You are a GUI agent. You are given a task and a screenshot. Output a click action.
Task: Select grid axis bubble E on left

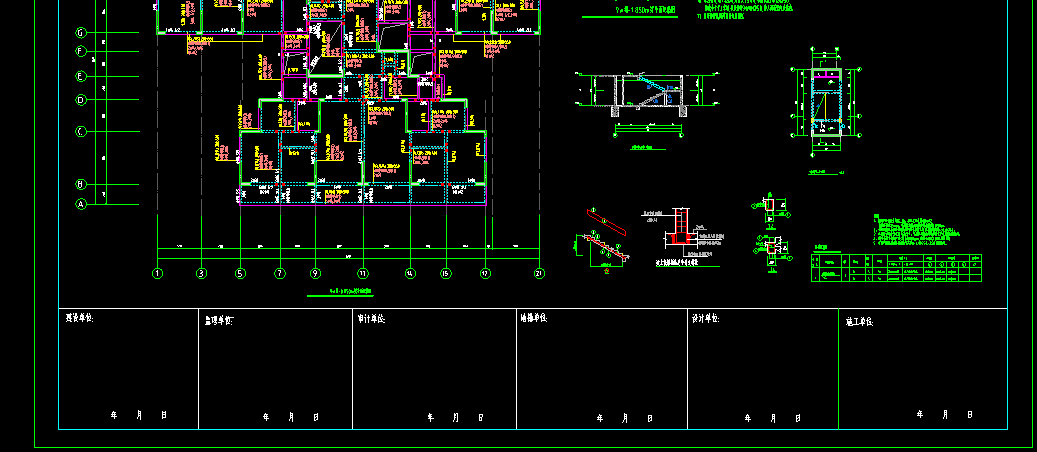point(81,76)
